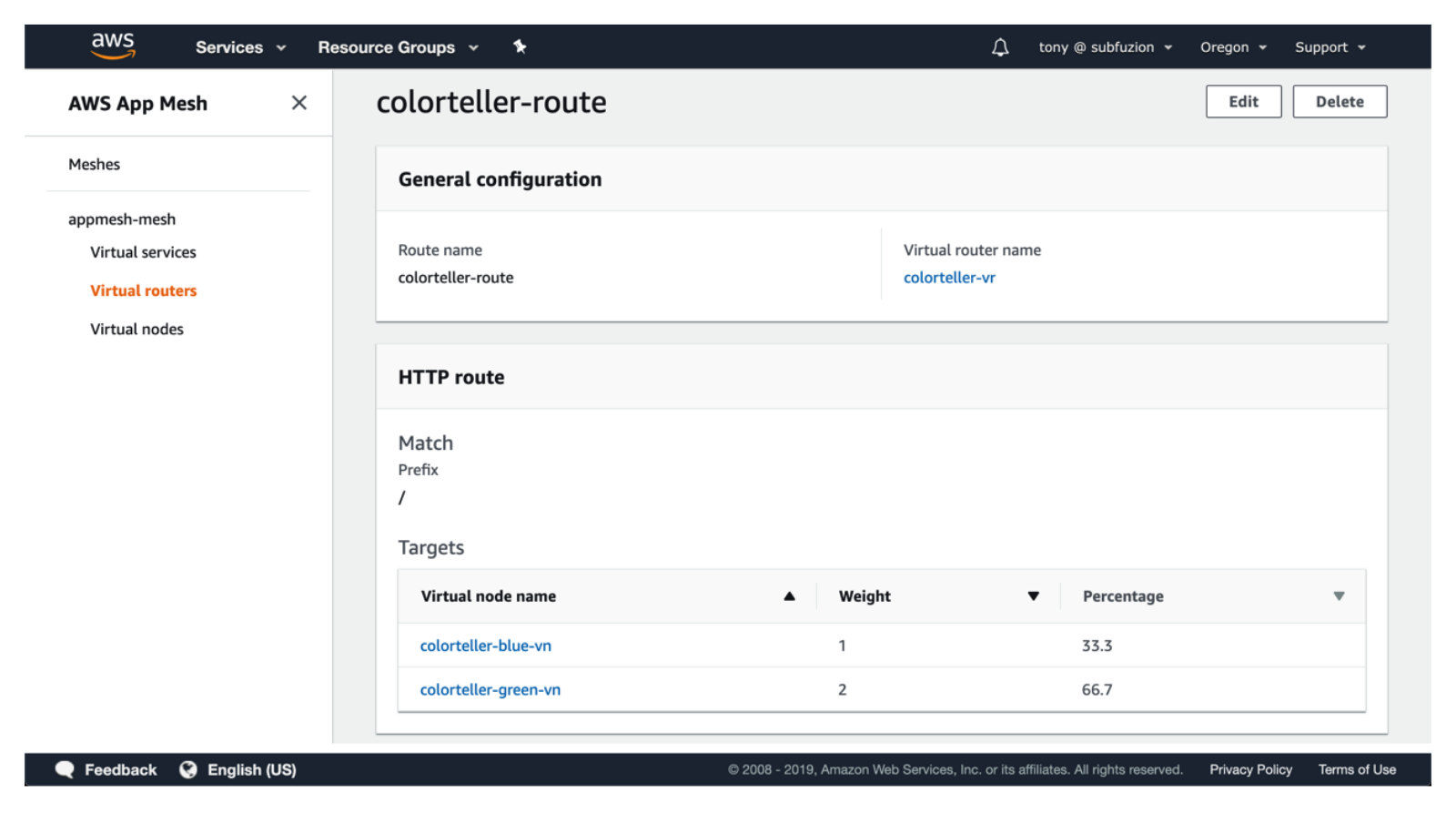The image size is (1456, 814).
Task: Click the Percentage column header
Action: (1123, 596)
